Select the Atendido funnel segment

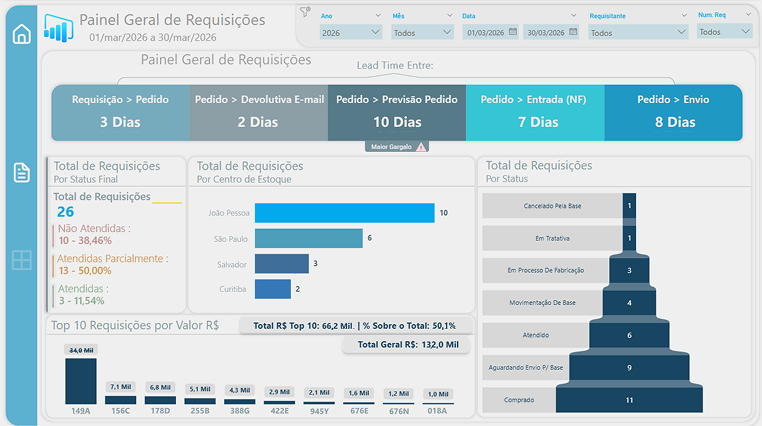(x=629, y=335)
